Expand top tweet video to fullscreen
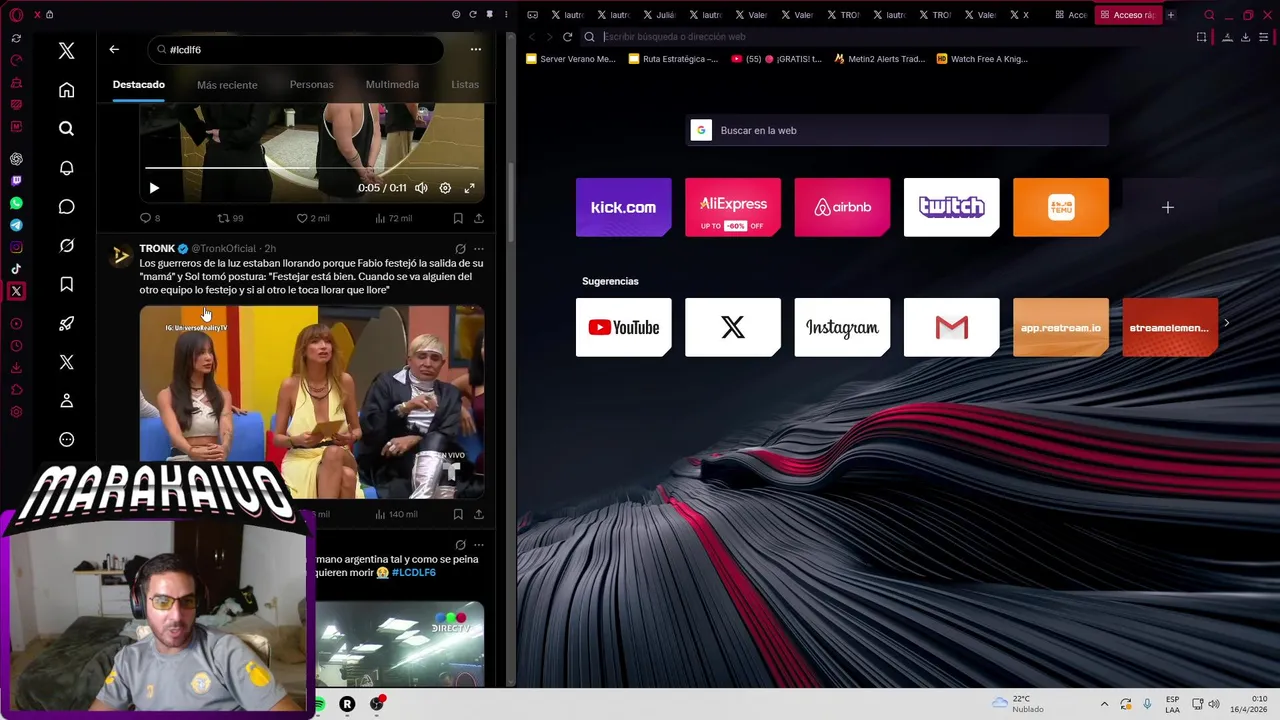1280x720 pixels. pyautogui.click(x=469, y=188)
